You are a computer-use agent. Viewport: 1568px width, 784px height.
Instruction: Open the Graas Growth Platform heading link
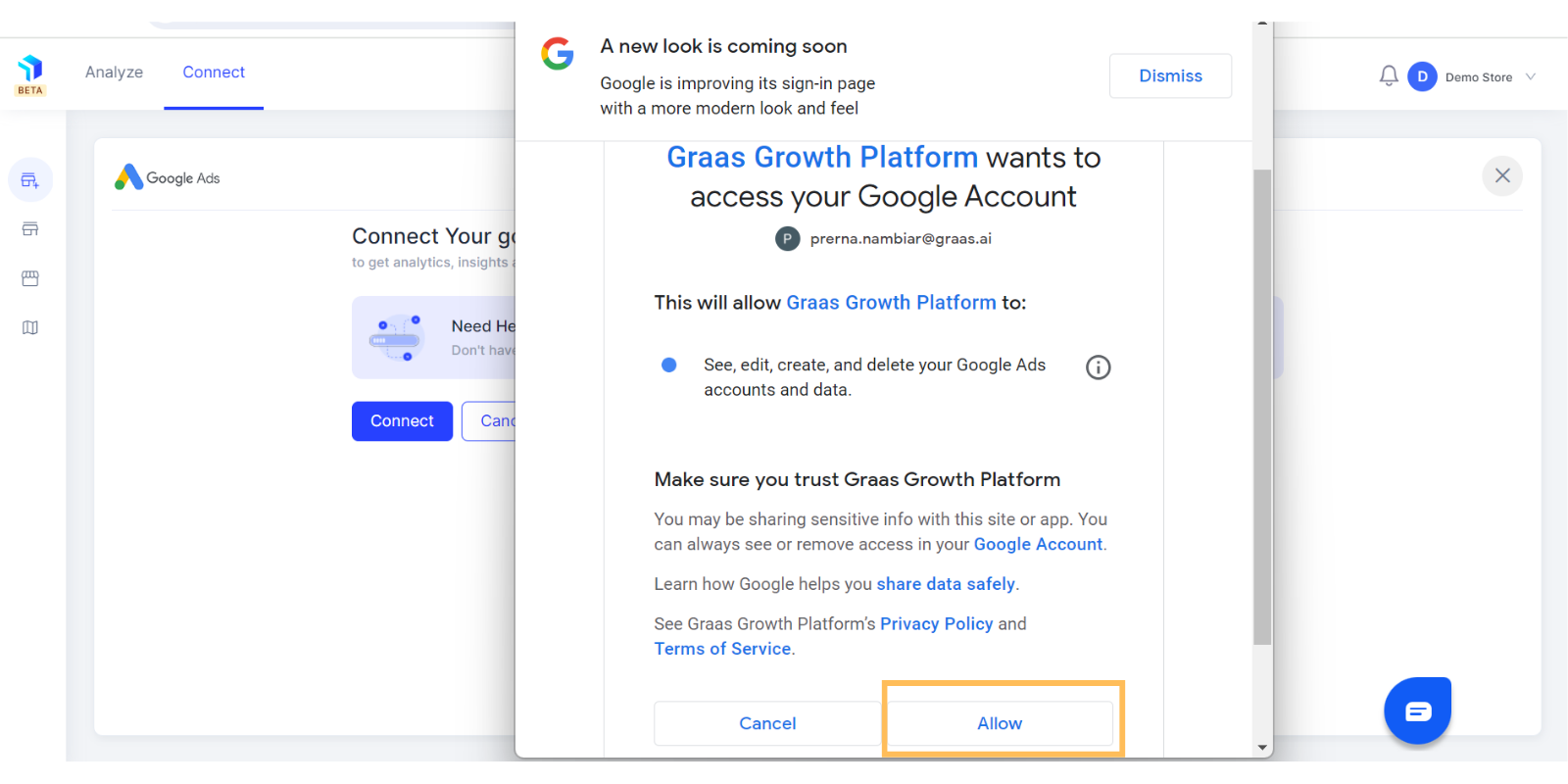pos(822,158)
